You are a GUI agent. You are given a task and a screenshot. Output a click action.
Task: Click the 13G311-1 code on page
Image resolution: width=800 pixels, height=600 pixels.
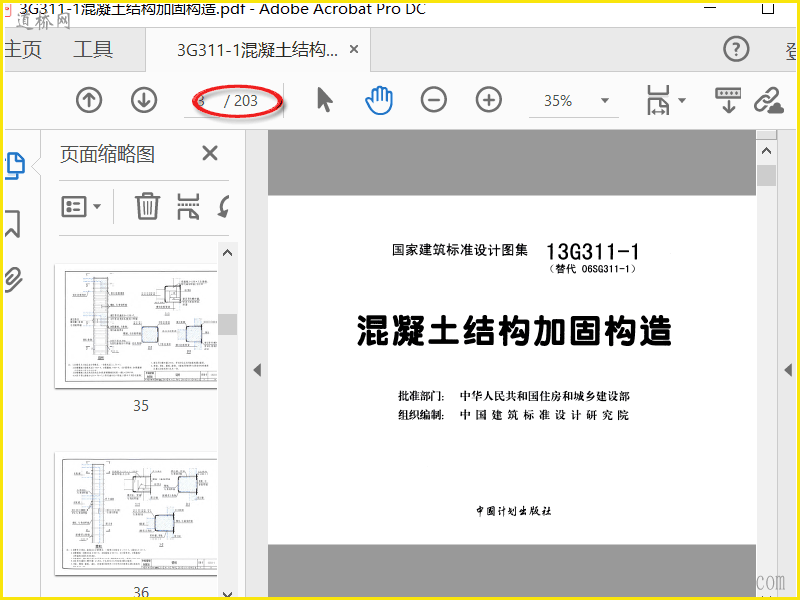pyautogui.click(x=592, y=252)
